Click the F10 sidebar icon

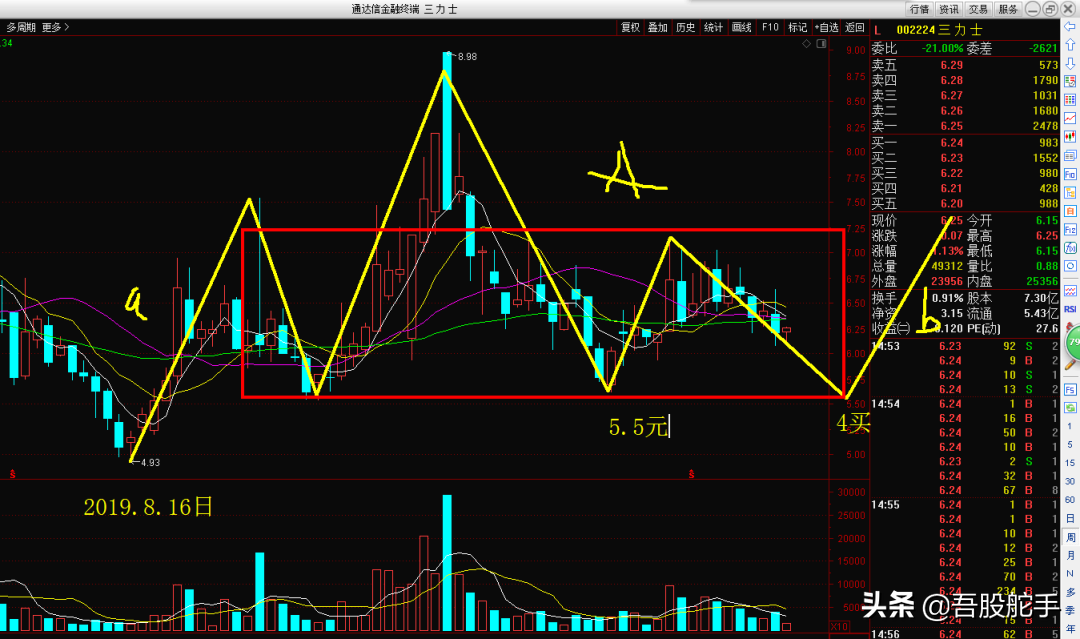pos(1070,174)
